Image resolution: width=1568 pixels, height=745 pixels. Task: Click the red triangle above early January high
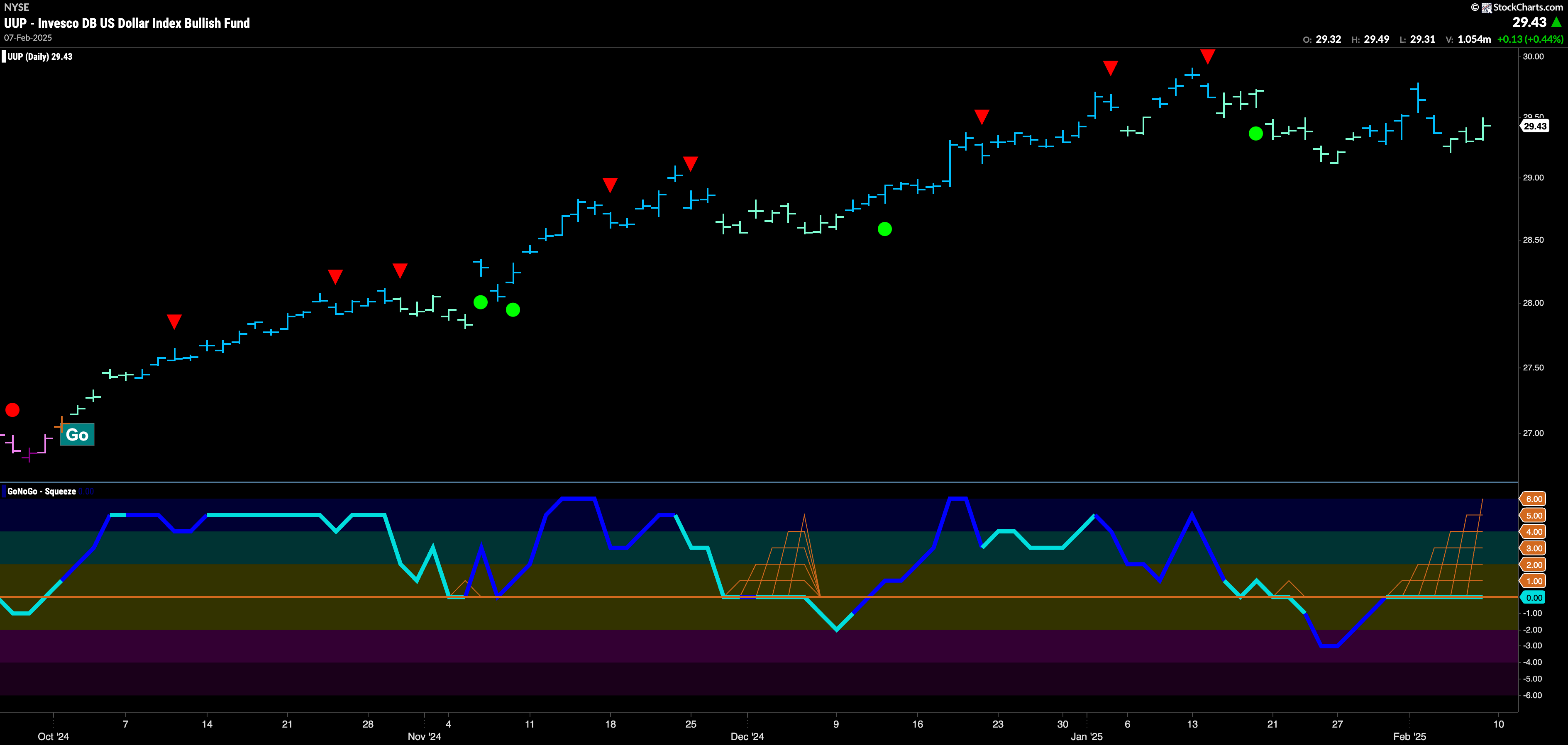tap(1110, 68)
